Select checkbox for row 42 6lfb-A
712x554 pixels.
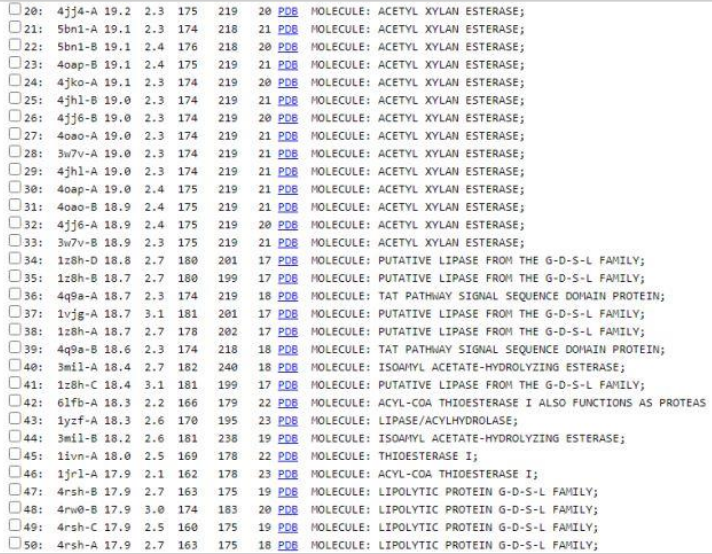point(13,402)
